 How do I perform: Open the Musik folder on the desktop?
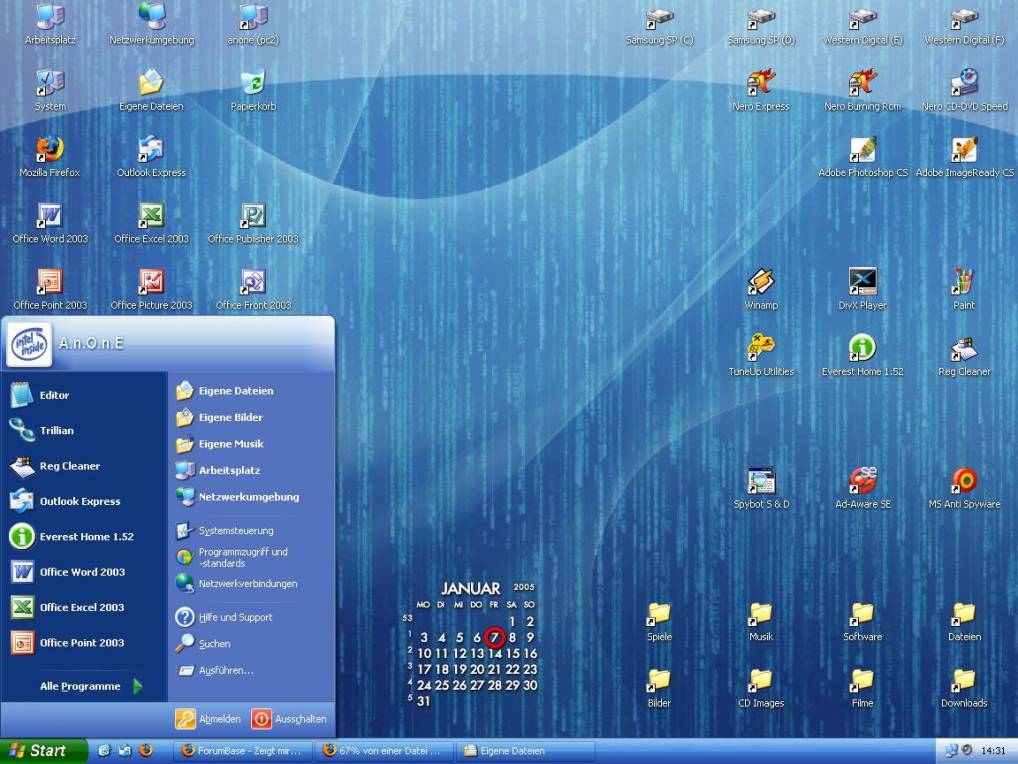pyautogui.click(x=761, y=622)
